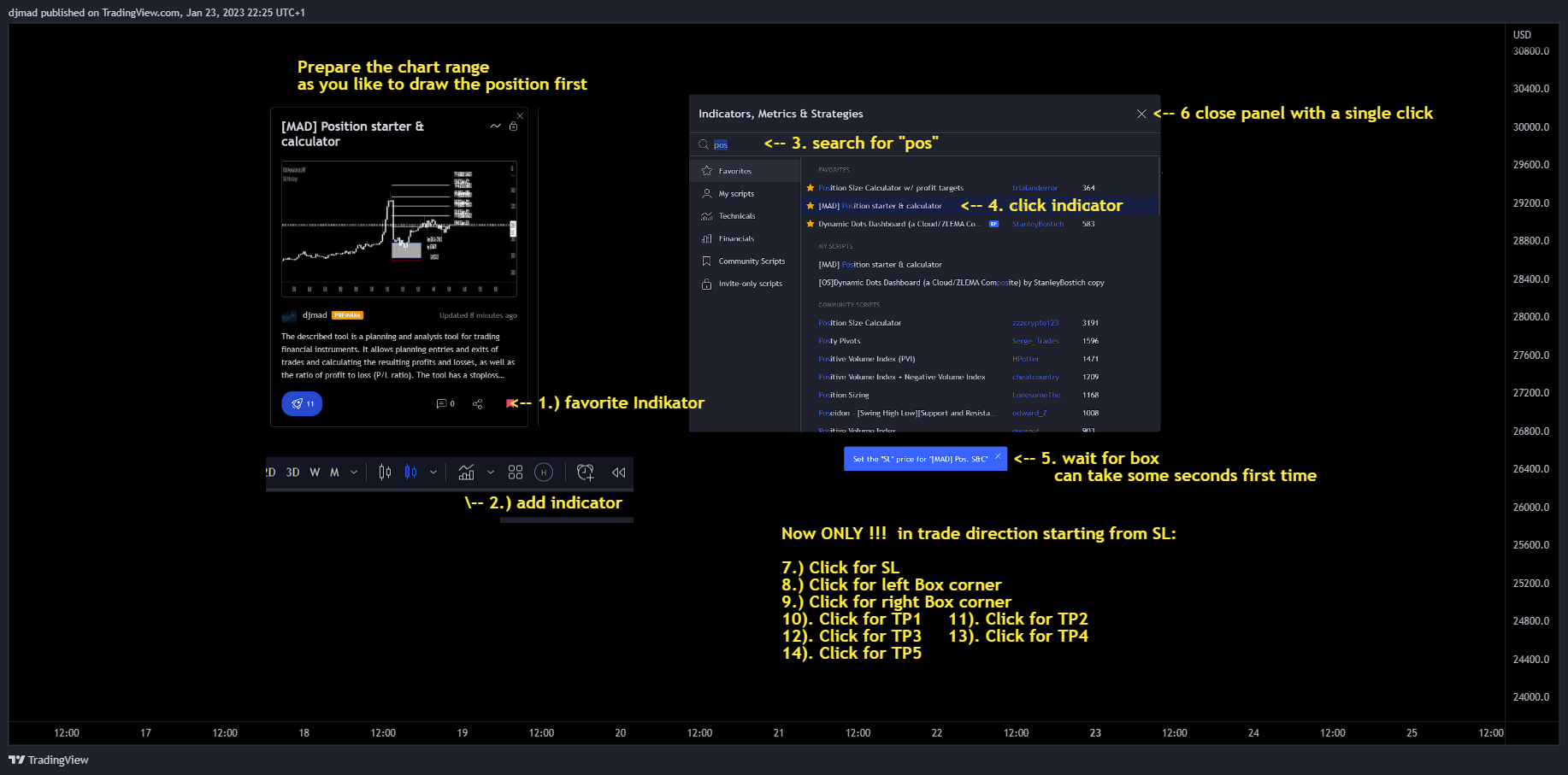This screenshot has width=1568, height=775.
Task: Select the M monthly timeframe
Action: tap(334, 473)
